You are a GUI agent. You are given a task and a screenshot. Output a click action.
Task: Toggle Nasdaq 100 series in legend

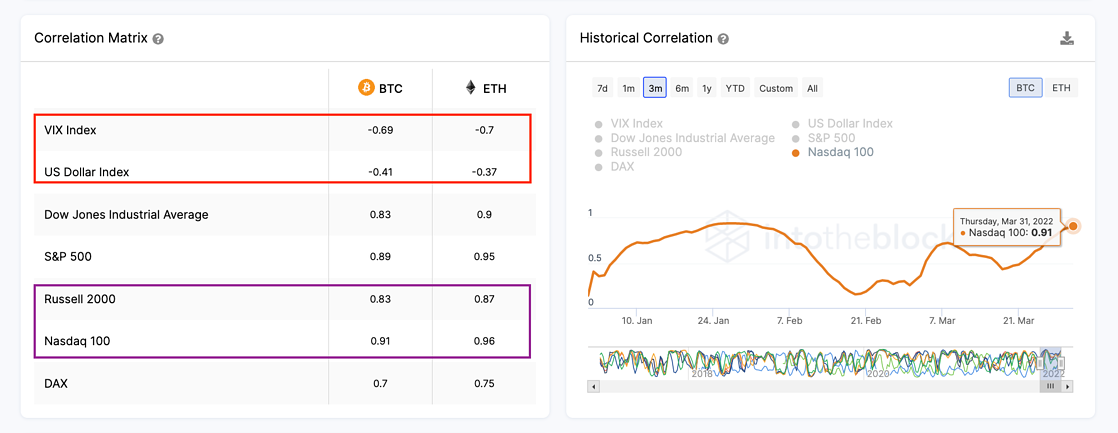pos(832,152)
